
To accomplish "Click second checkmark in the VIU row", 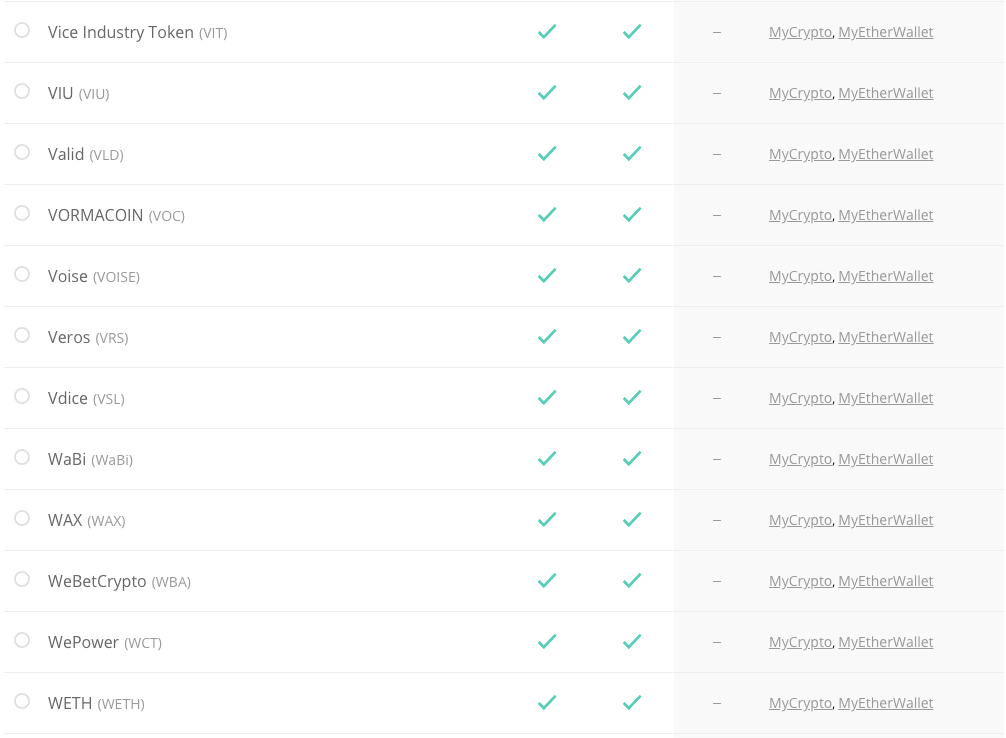I will click(632, 93).
